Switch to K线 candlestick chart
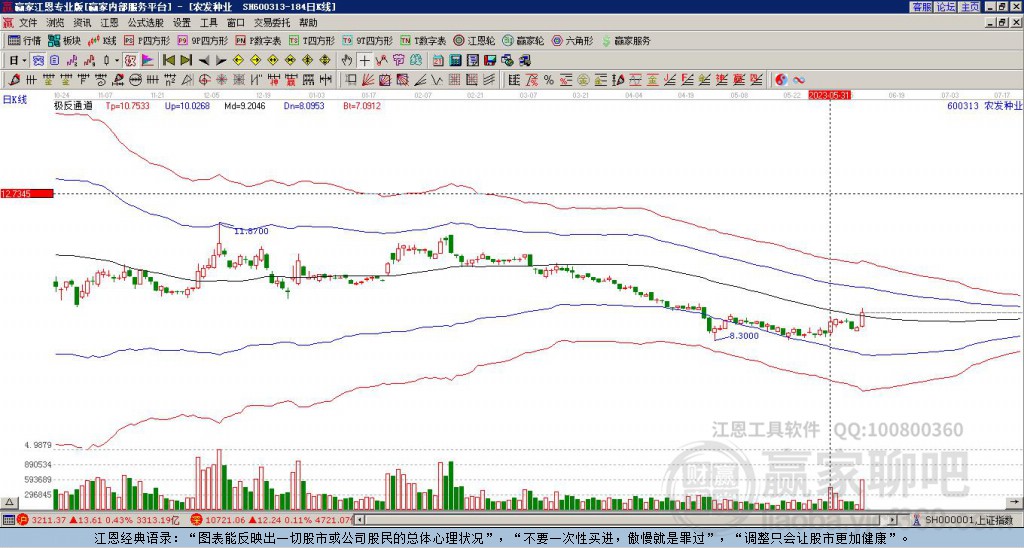 point(102,40)
